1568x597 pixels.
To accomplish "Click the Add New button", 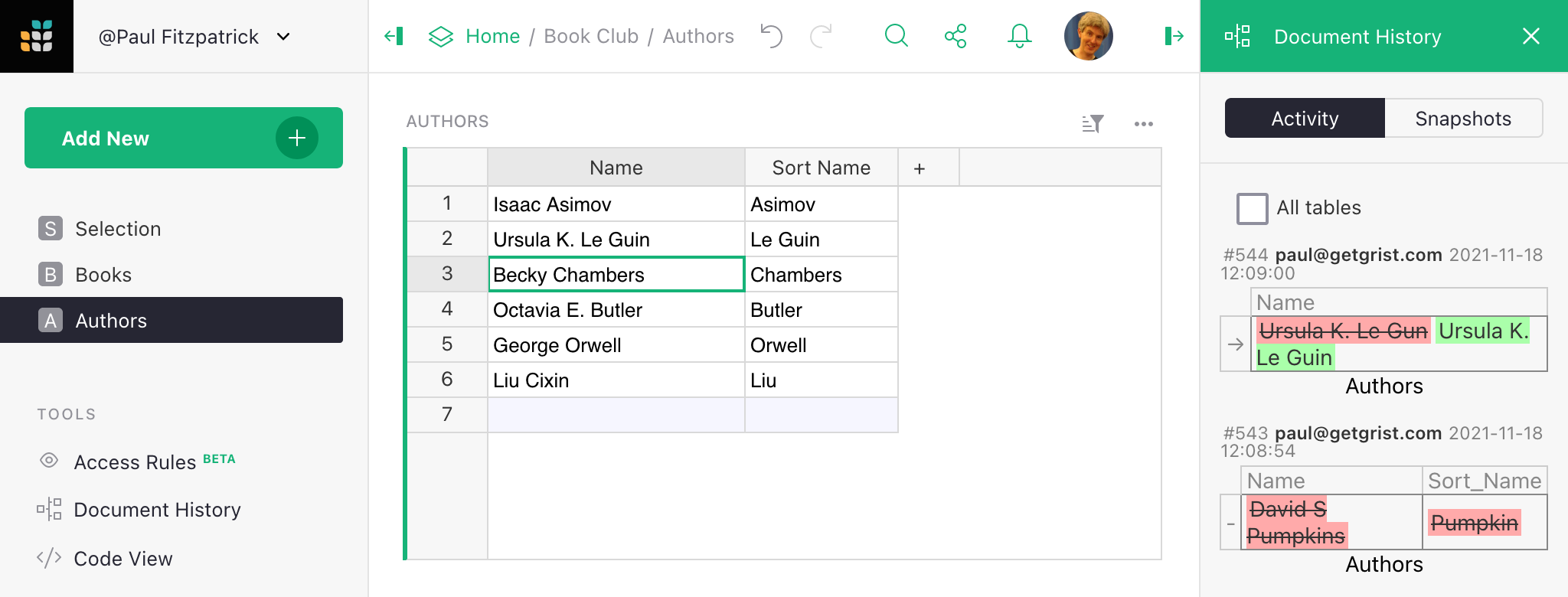I will 184,138.
